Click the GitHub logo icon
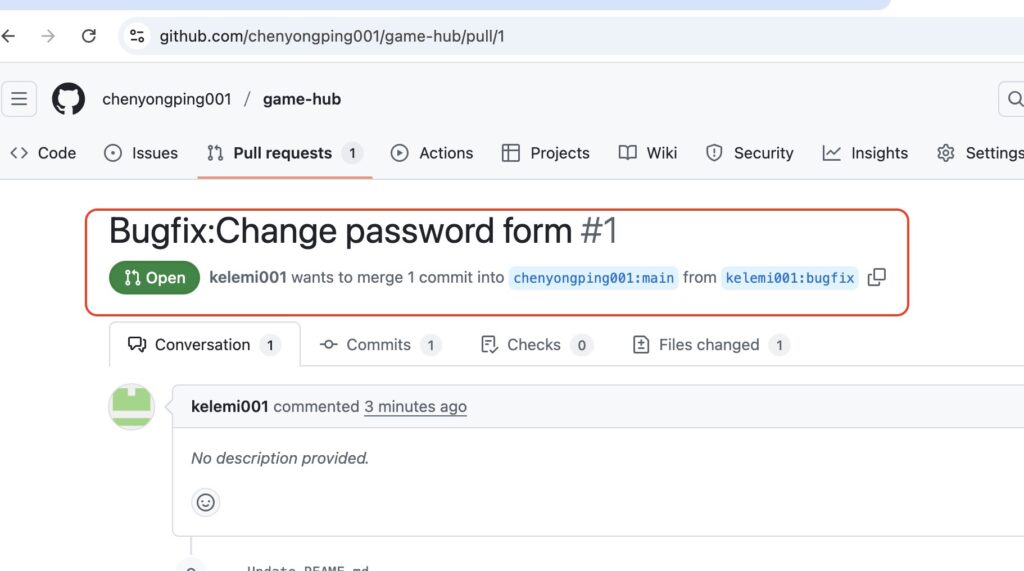The image size is (1024, 571). click(69, 99)
